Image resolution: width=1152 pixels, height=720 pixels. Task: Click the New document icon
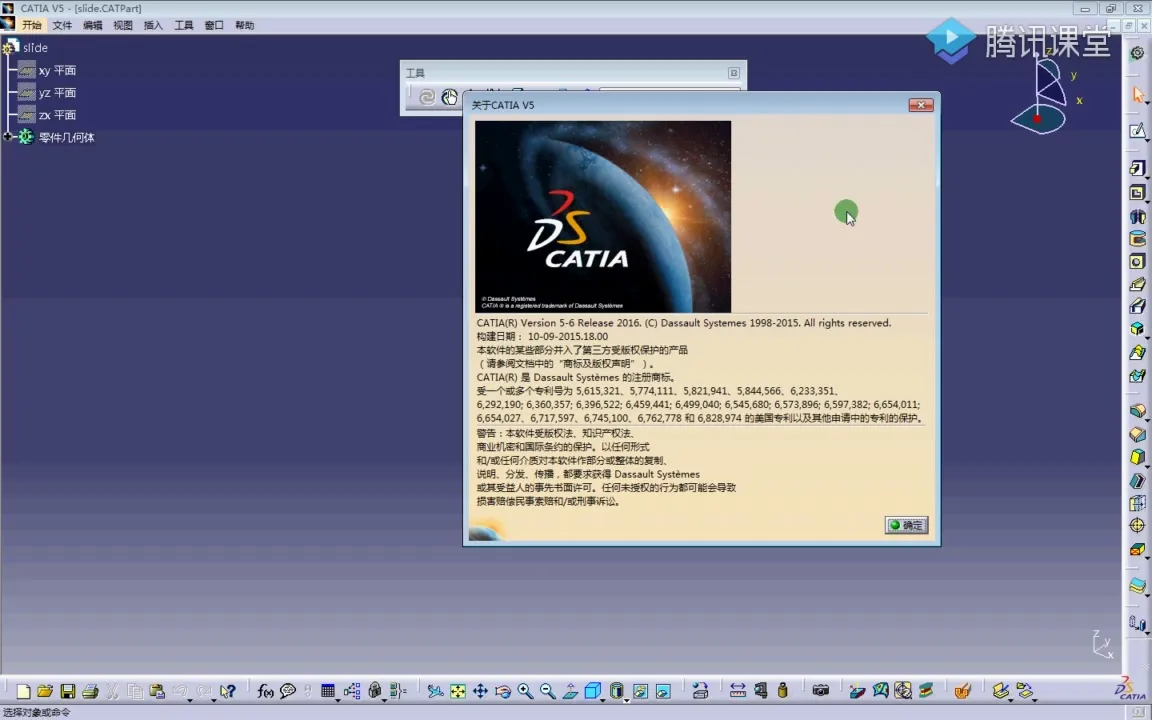pos(23,691)
